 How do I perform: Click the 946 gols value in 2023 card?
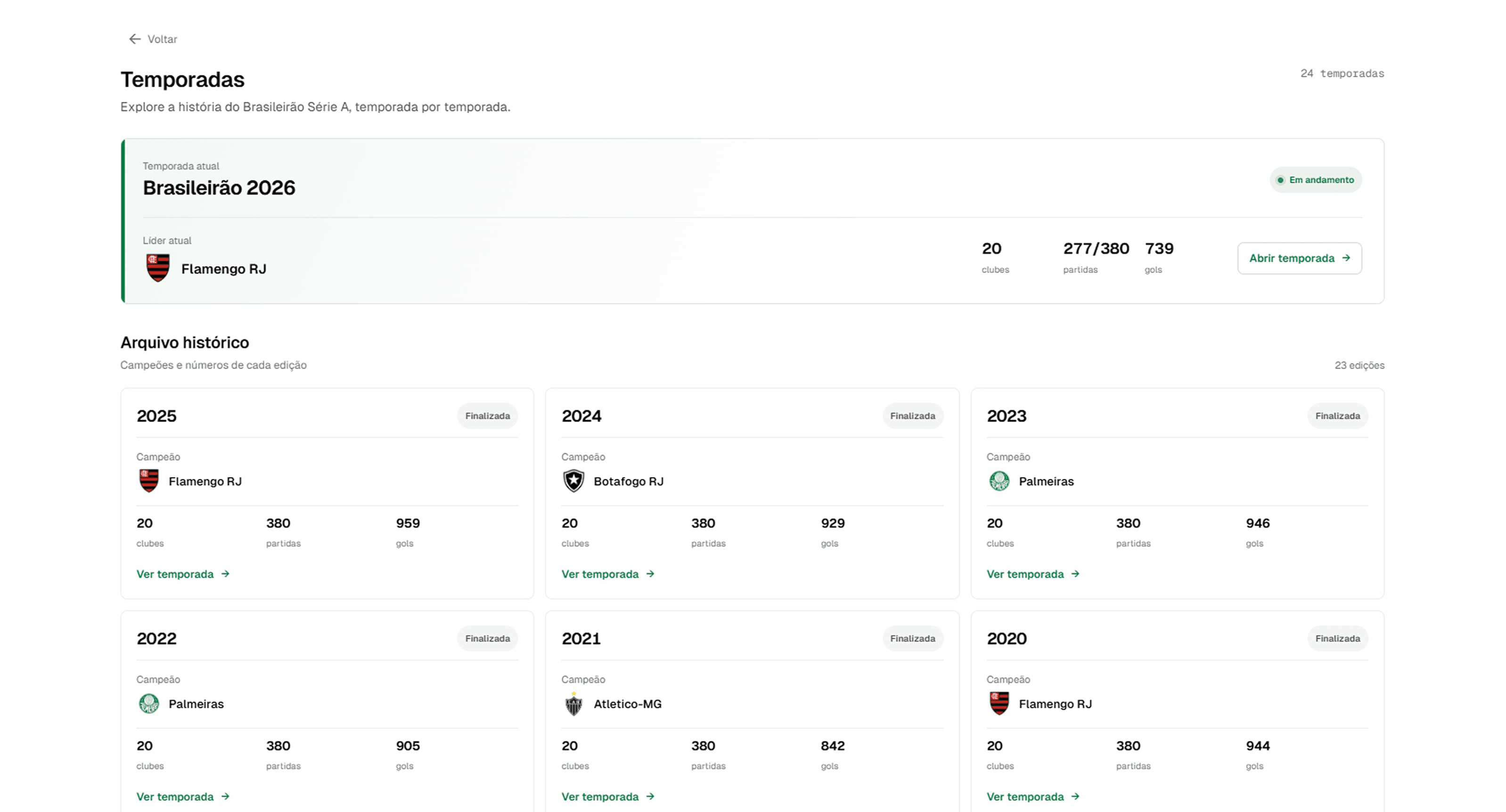point(1258,523)
